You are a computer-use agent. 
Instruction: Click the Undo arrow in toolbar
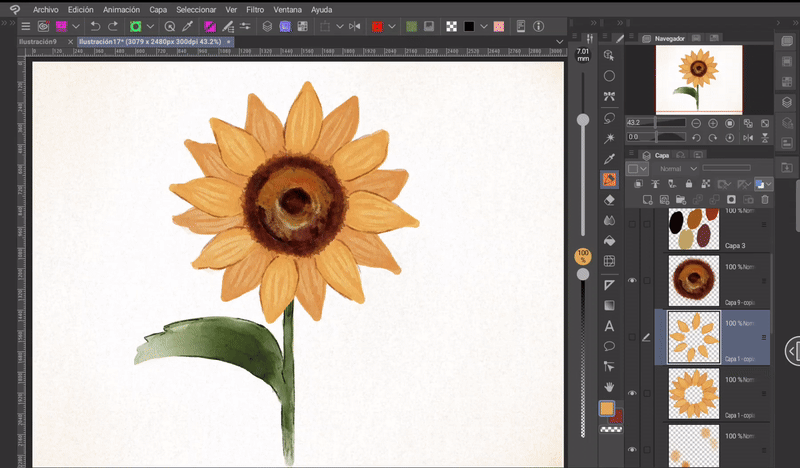[94, 26]
